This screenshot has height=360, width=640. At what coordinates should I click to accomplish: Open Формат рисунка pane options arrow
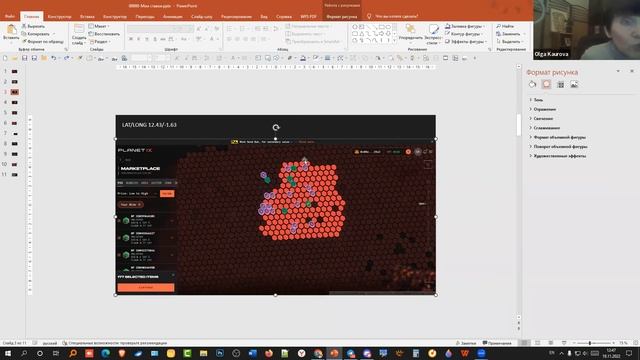point(618,71)
